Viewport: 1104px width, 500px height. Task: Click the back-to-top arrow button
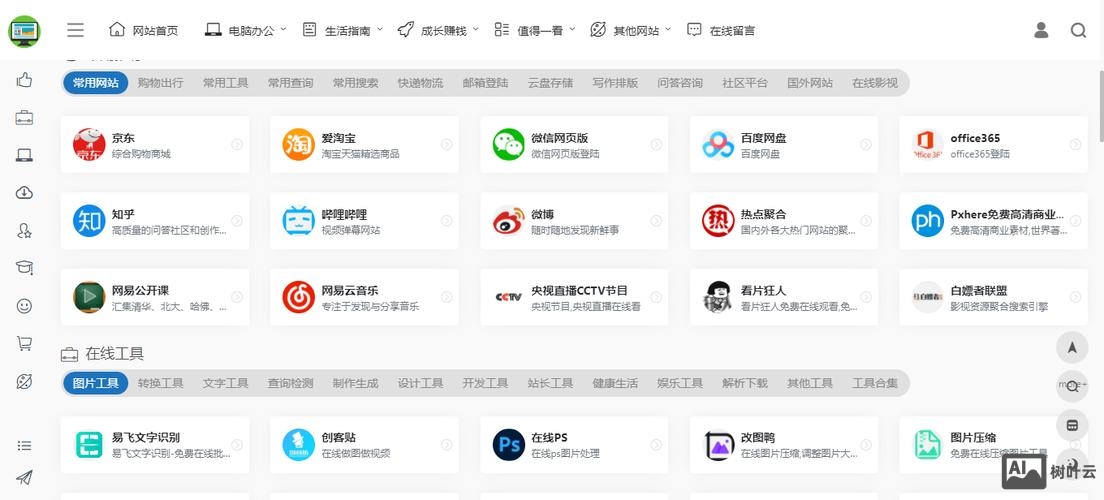point(1072,347)
